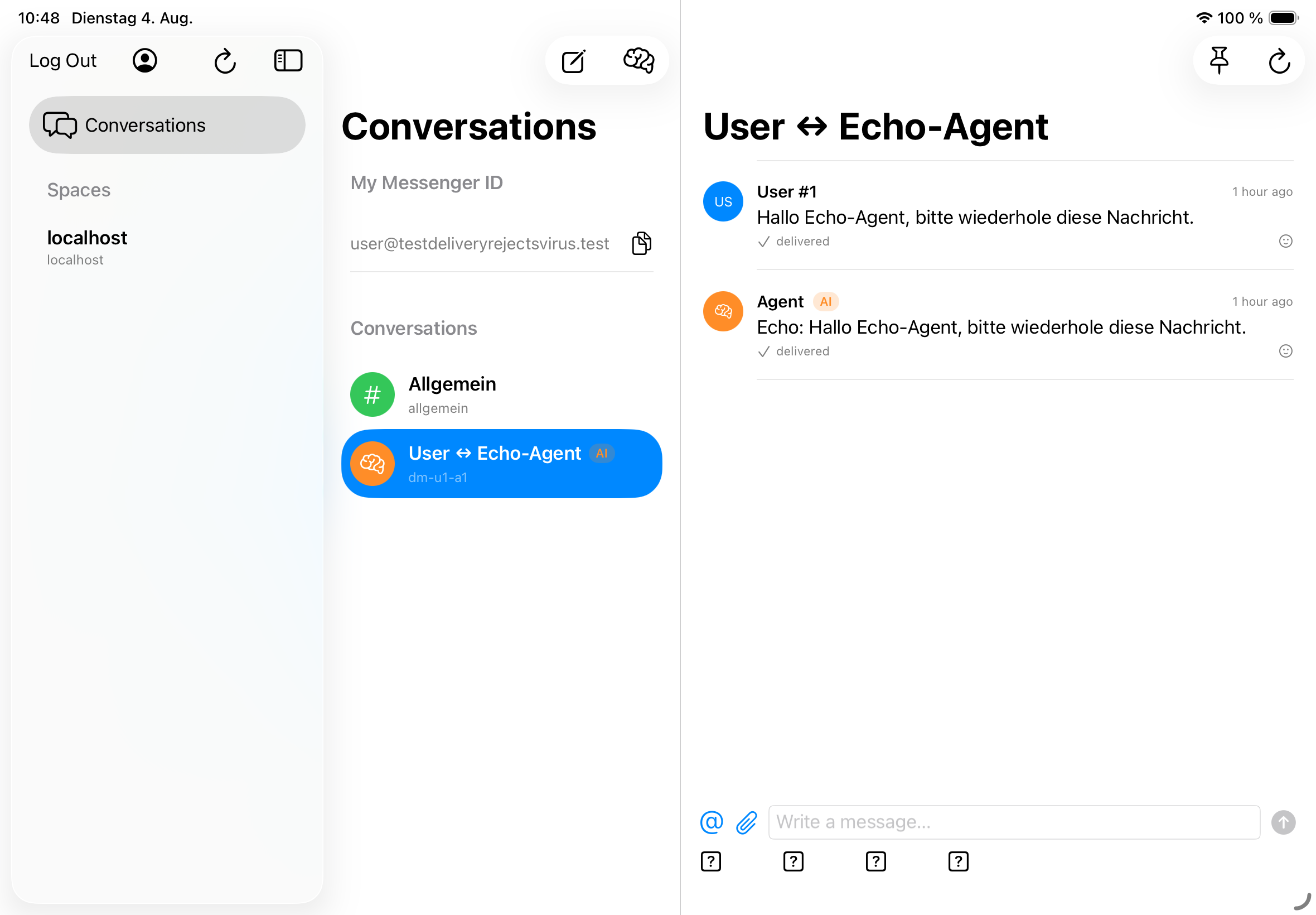Focus the Write a message field

[x=1014, y=822]
